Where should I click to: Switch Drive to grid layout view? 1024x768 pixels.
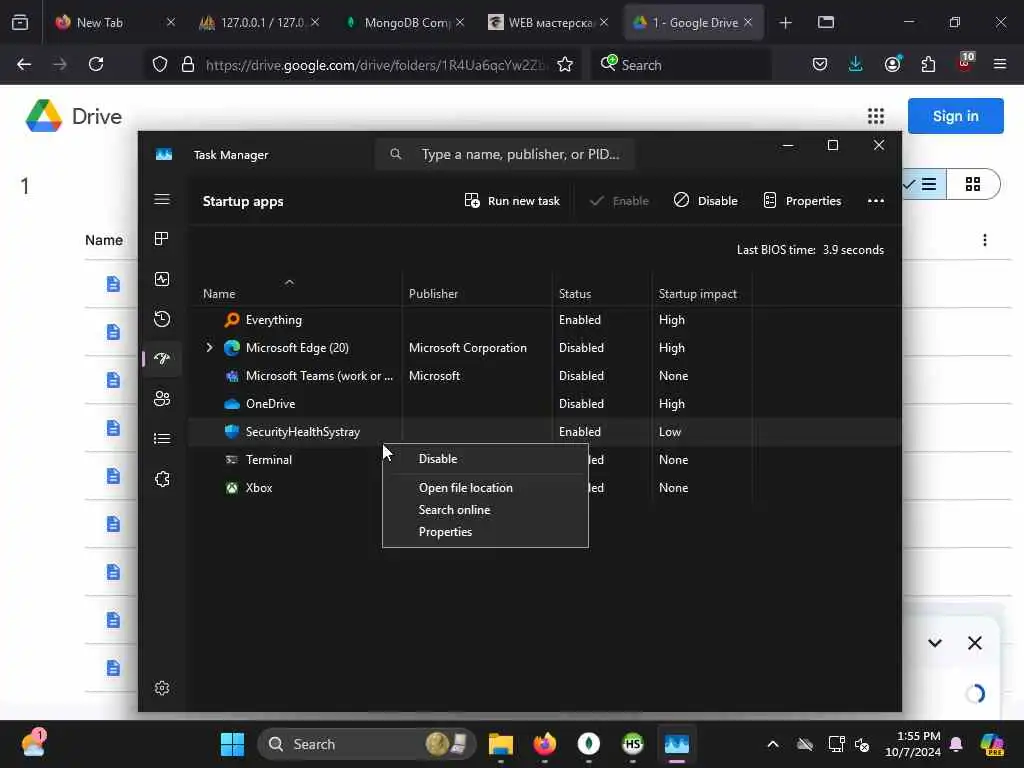[973, 184]
